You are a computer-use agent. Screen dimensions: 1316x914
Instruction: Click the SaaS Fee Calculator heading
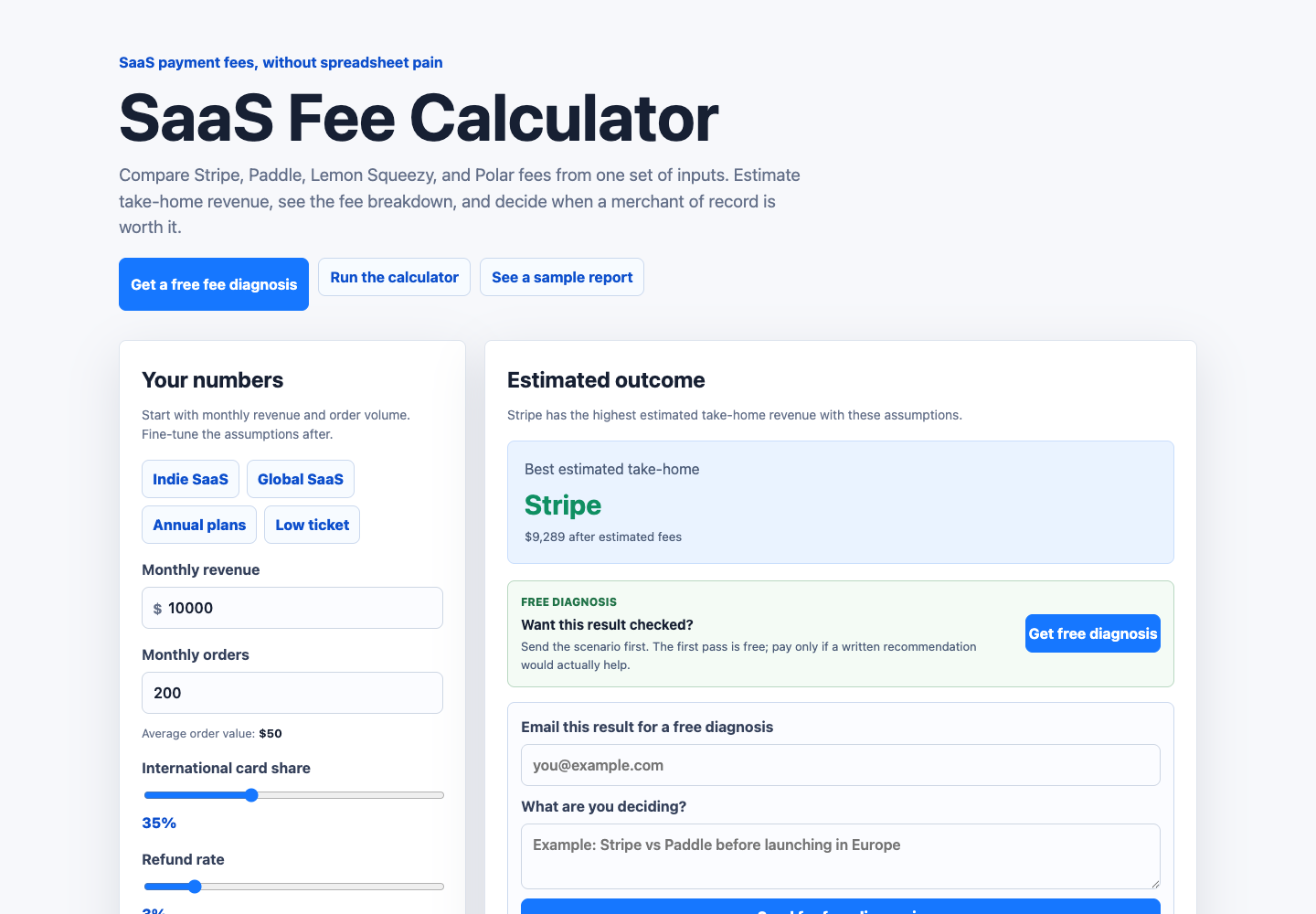(x=419, y=118)
